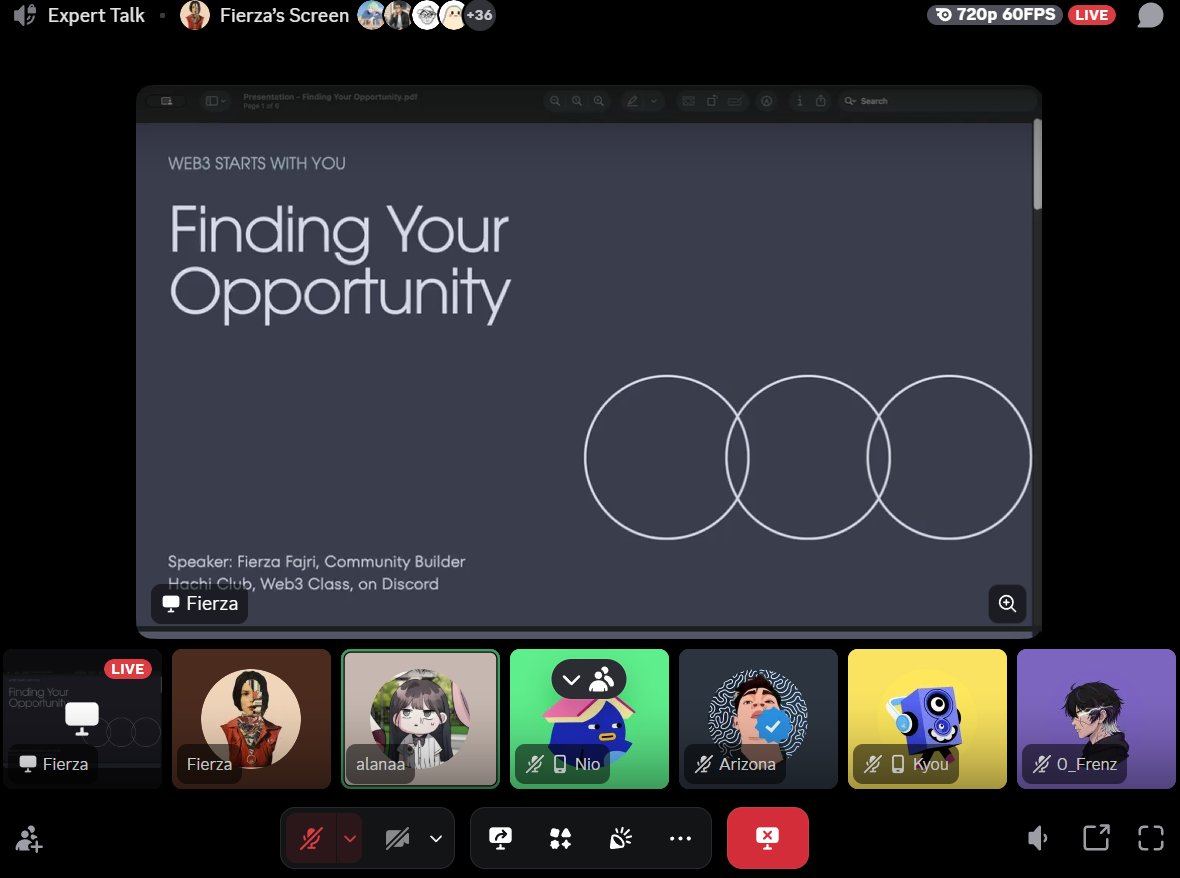Select alanaa's participant tile

[x=421, y=719]
